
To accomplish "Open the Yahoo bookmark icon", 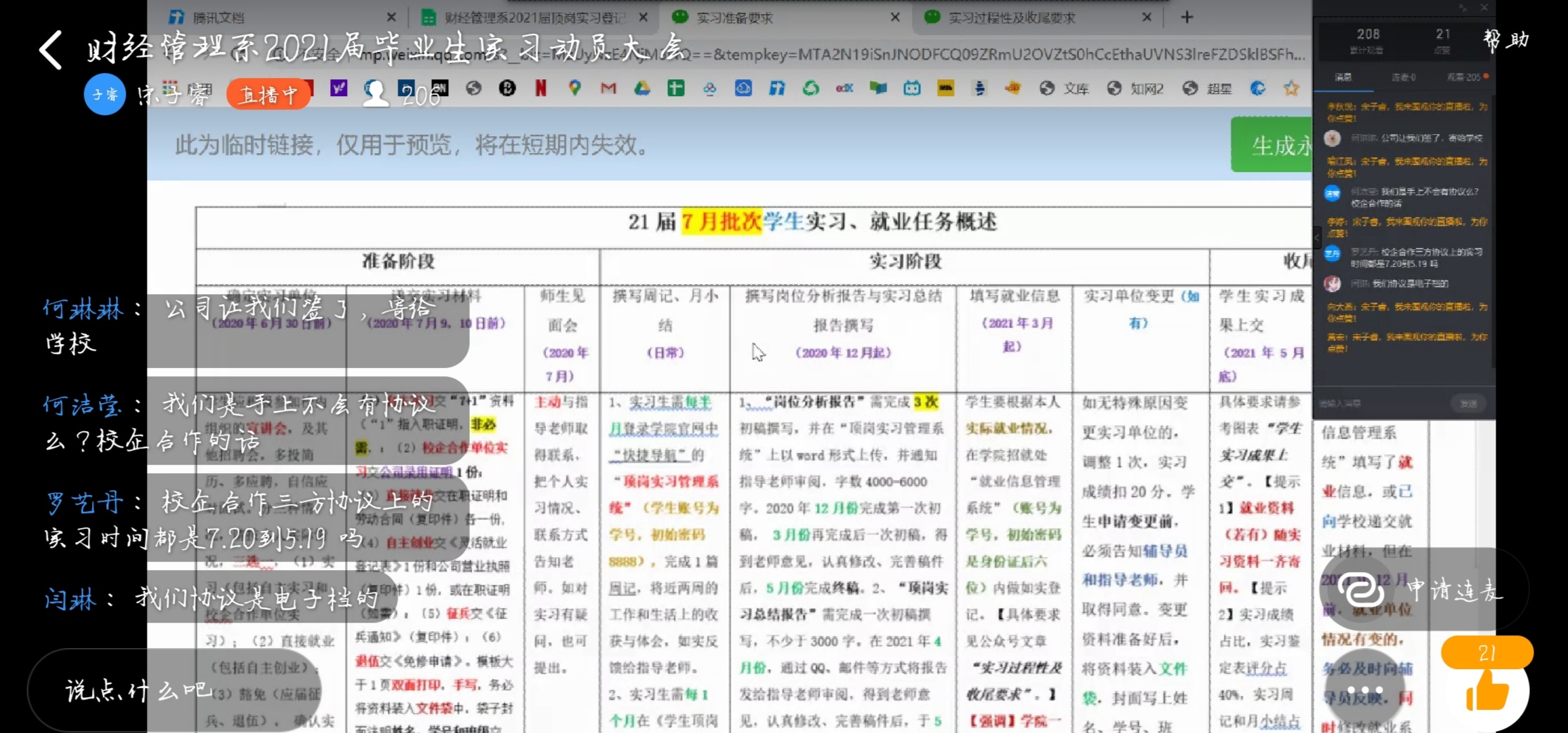I will point(339,88).
